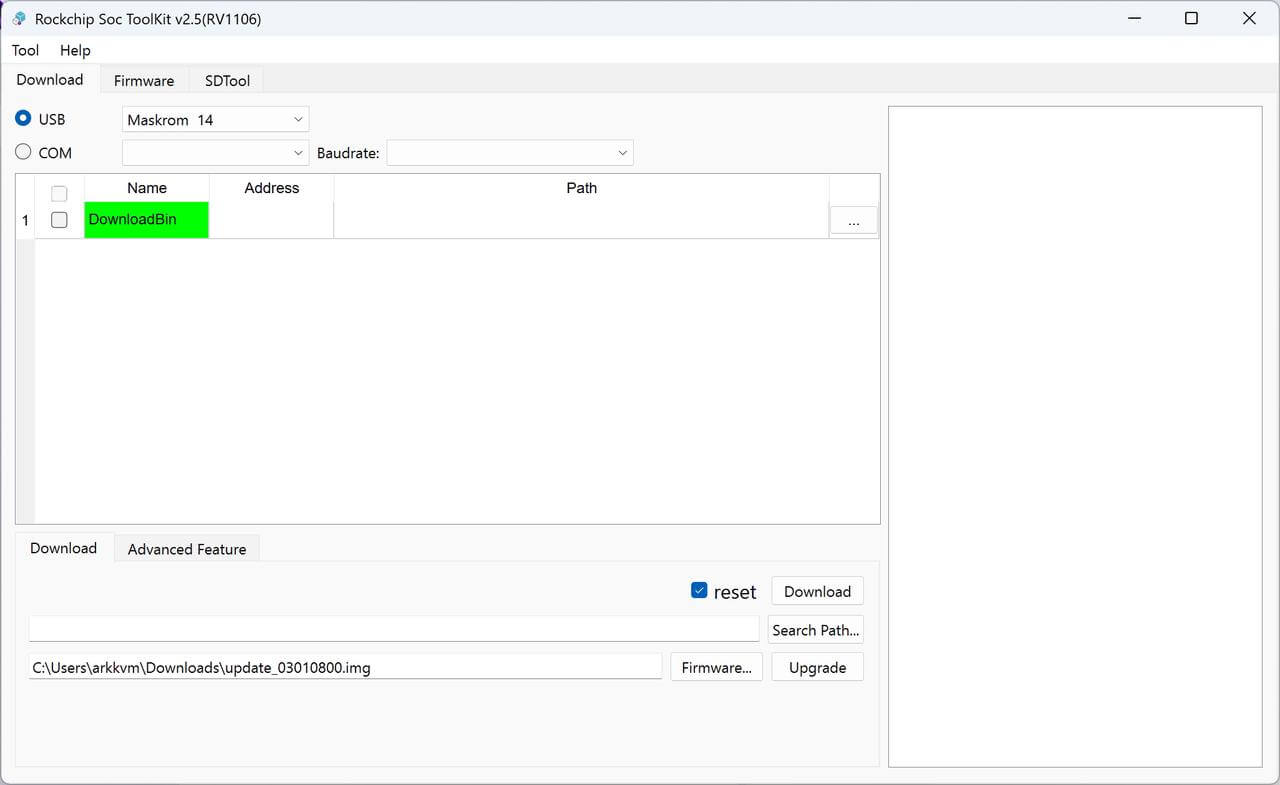Open the Advanced Feature tab
This screenshot has width=1280, height=785.
(187, 549)
